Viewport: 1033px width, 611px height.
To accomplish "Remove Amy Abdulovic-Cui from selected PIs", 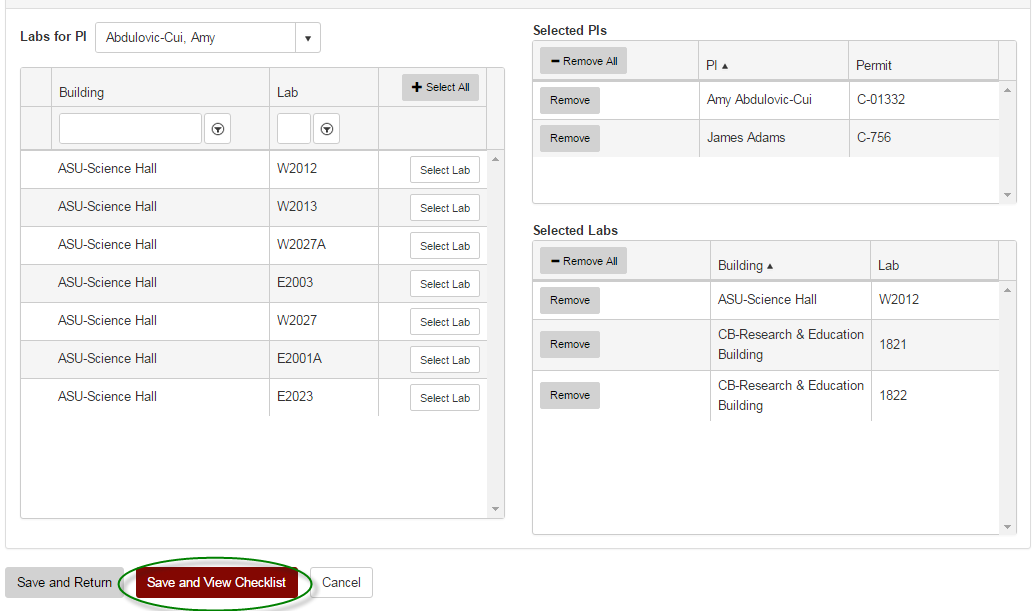I will 570,100.
